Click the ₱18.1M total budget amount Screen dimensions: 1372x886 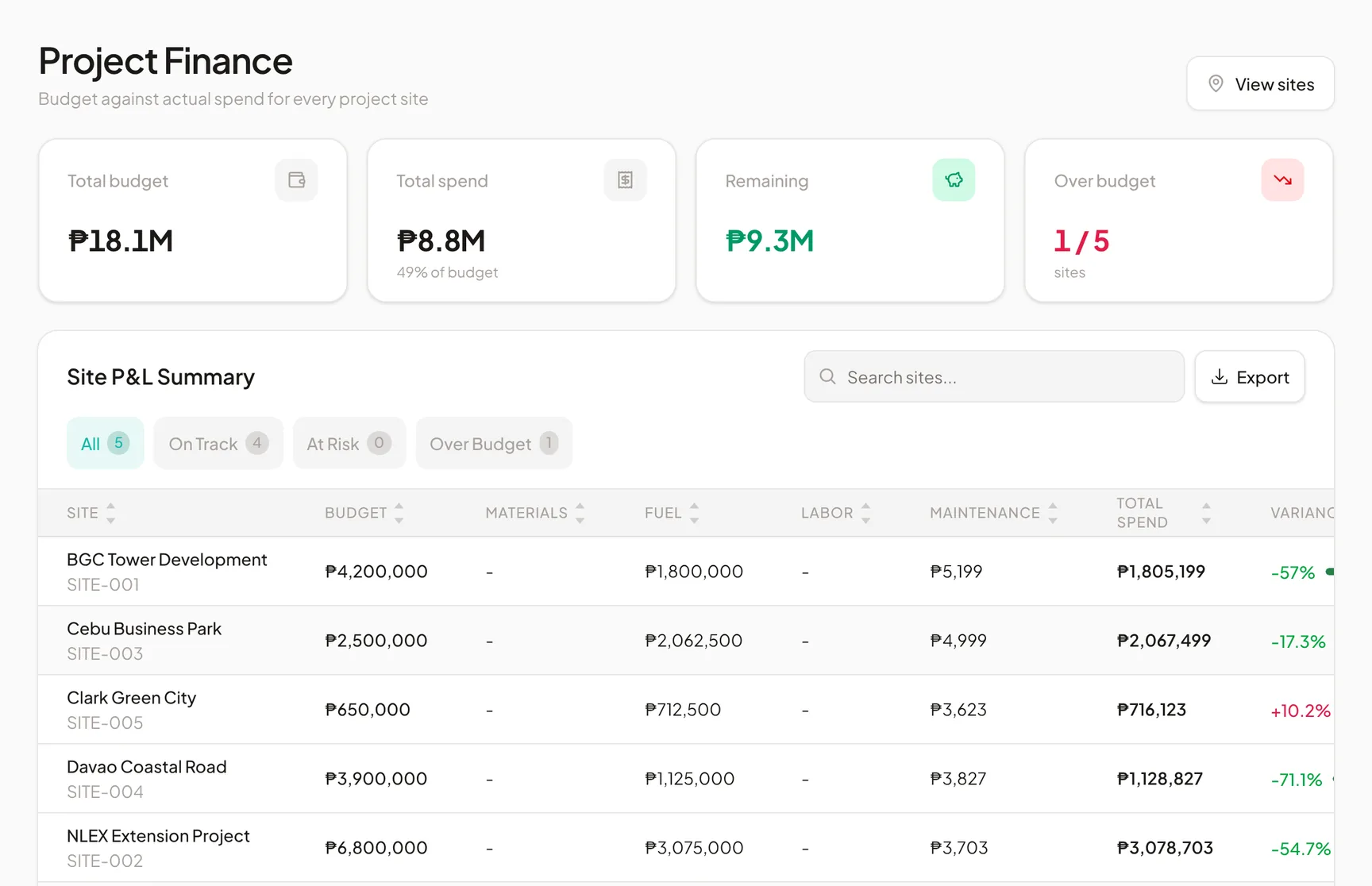pos(121,241)
